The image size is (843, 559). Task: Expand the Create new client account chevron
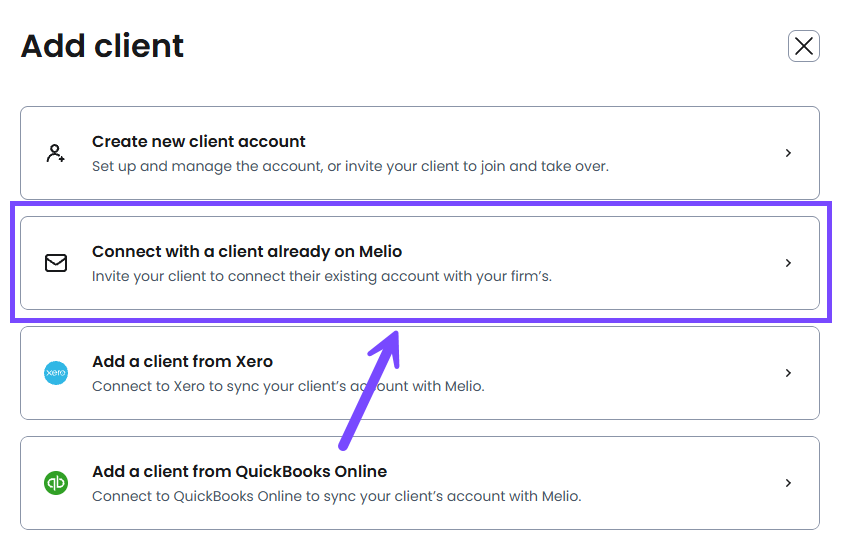coord(788,153)
